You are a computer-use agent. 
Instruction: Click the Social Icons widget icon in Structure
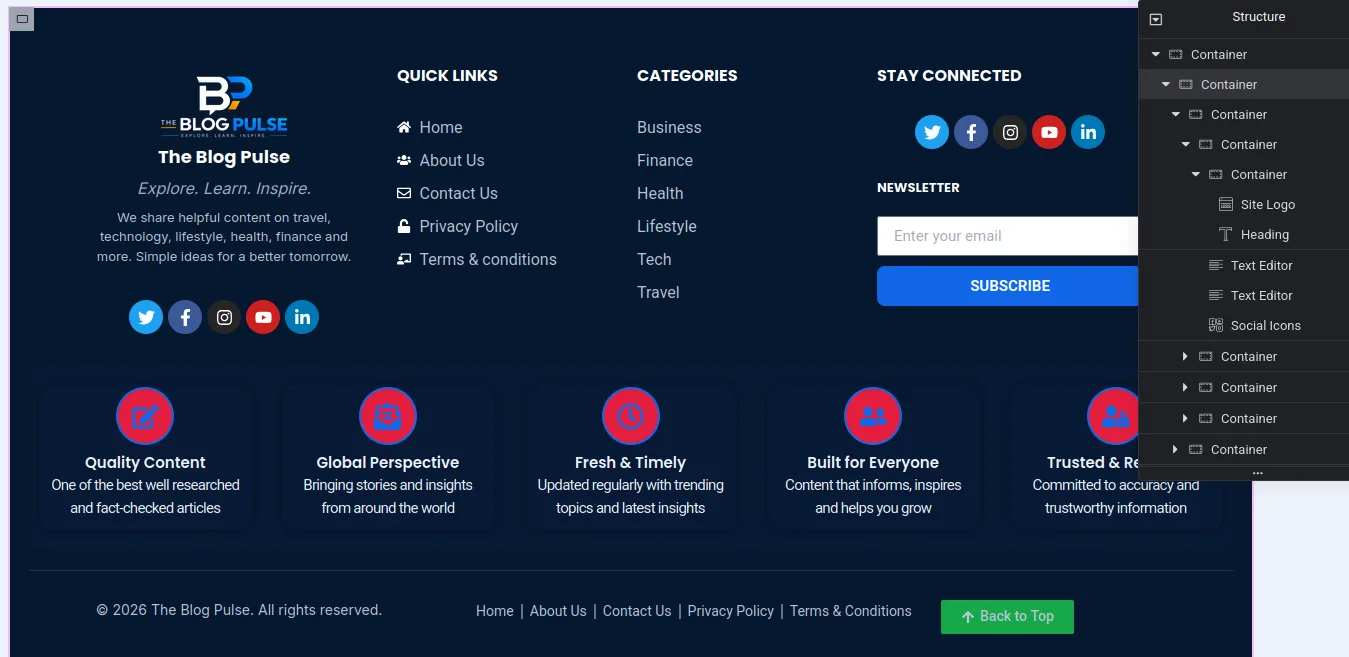pyautogui.click(x=1216, y=325)
